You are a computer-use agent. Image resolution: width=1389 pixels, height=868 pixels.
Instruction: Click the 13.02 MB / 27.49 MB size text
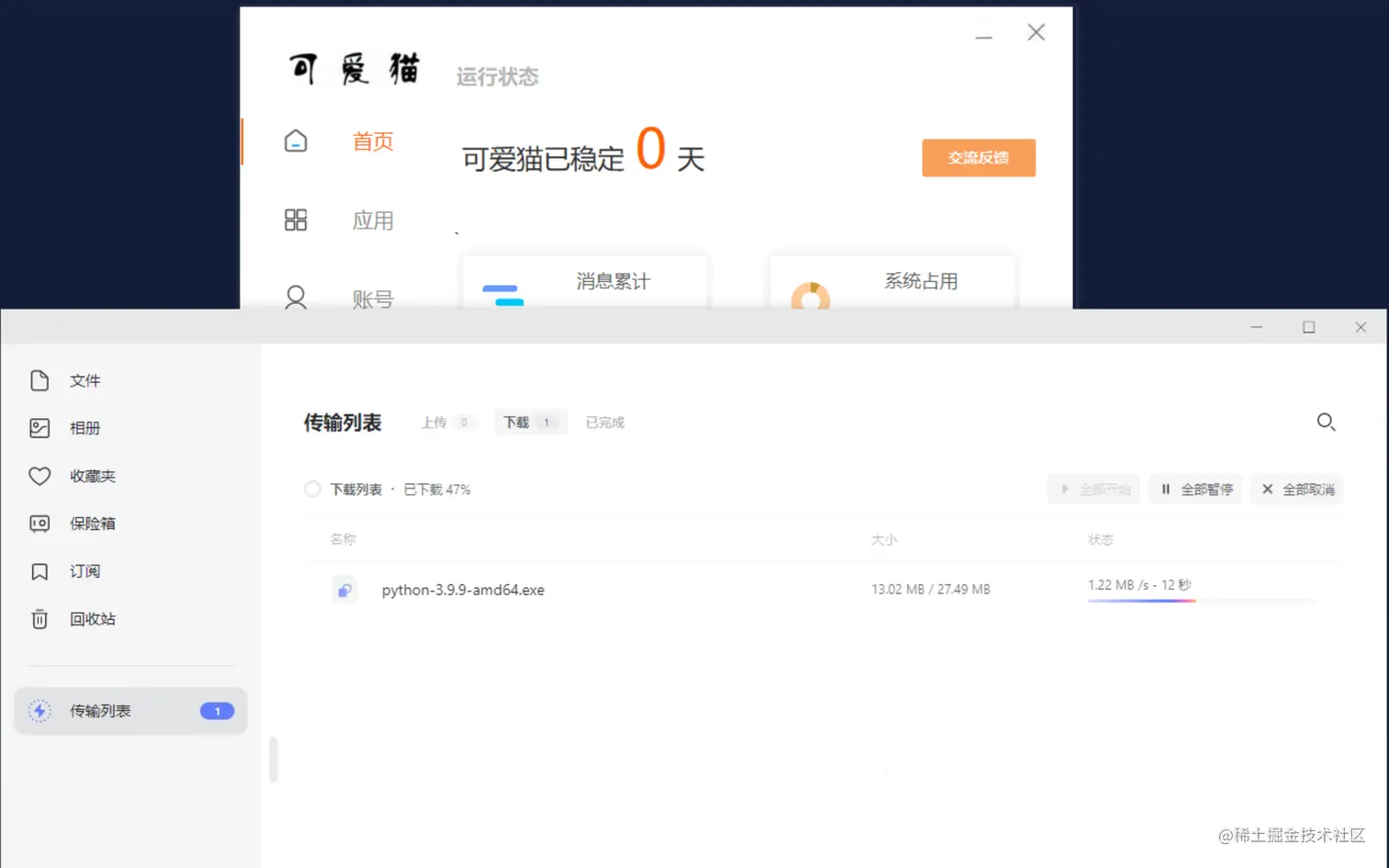(931, 590)
